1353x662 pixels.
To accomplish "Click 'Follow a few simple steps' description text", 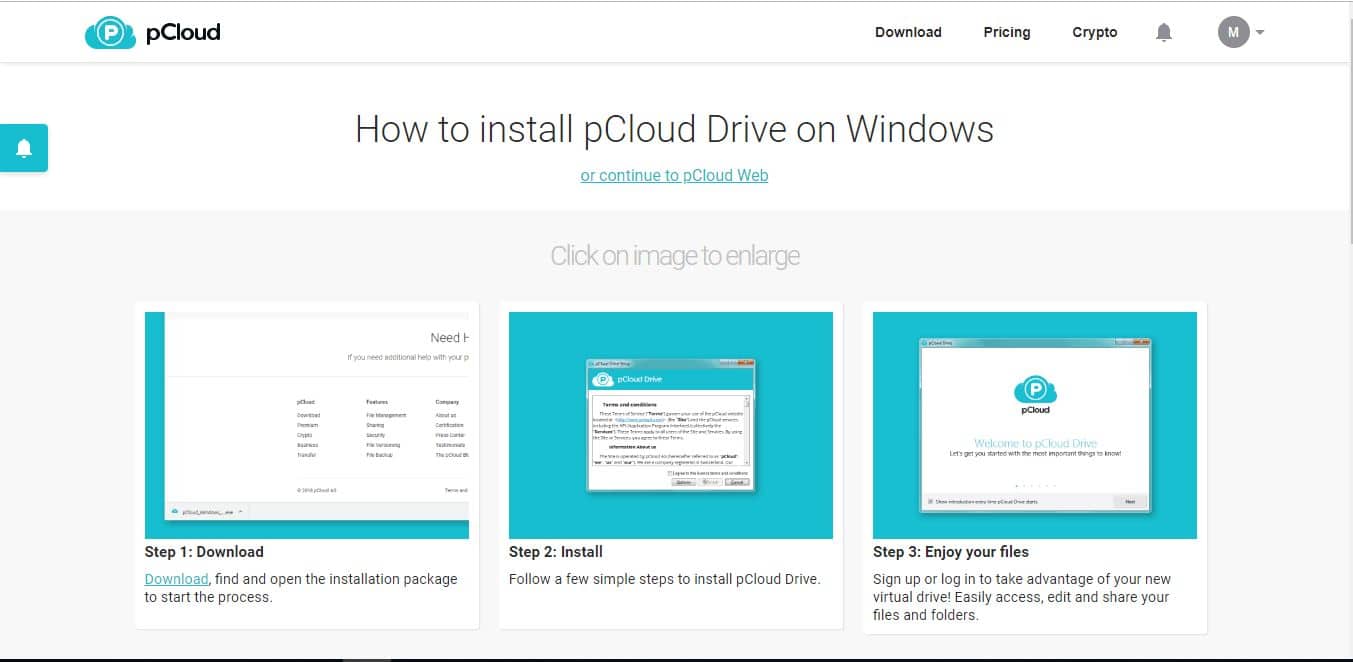I will click(664, 579).
